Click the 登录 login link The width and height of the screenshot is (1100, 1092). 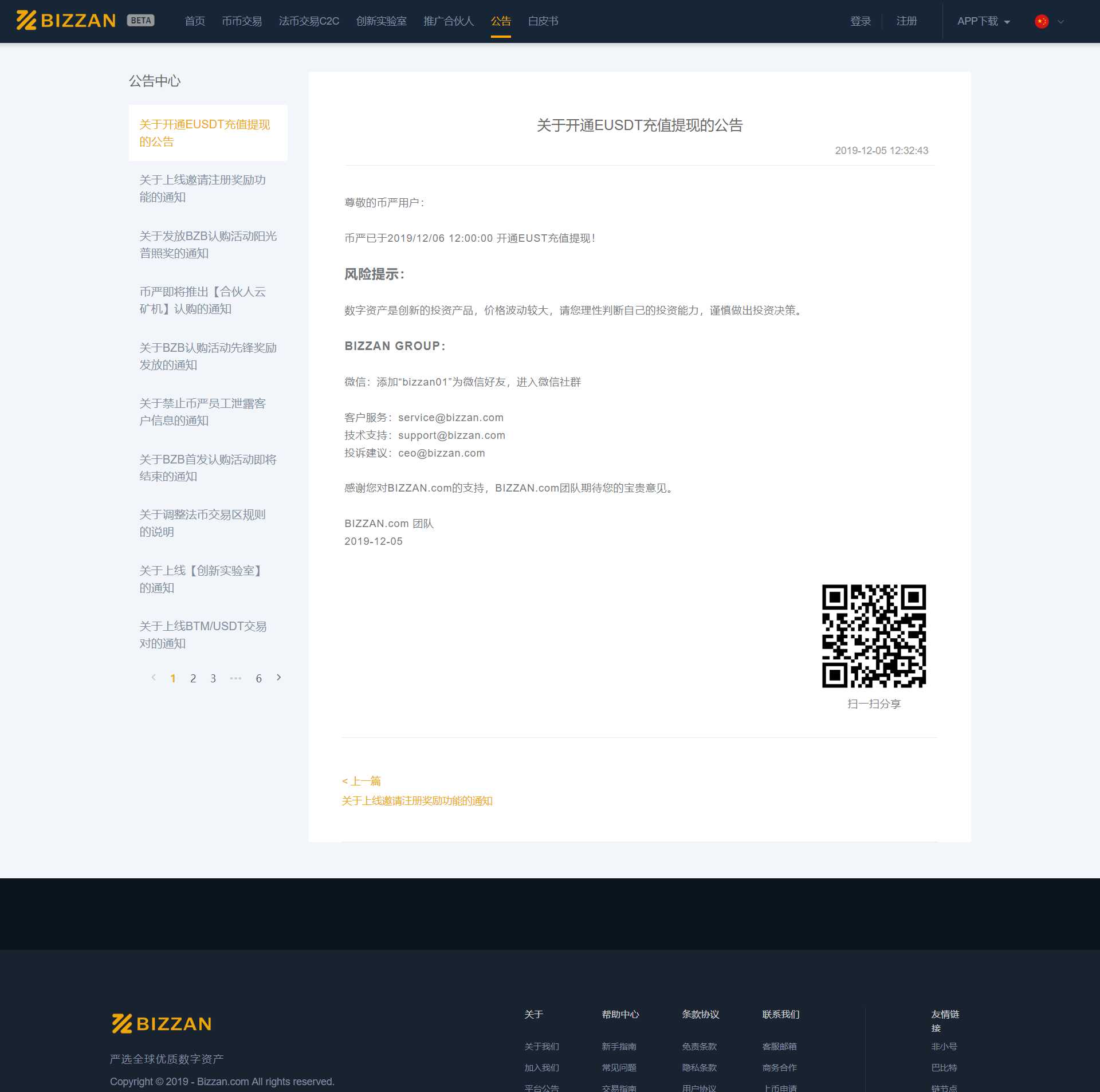pyautogui.click(x=860, y=21)
